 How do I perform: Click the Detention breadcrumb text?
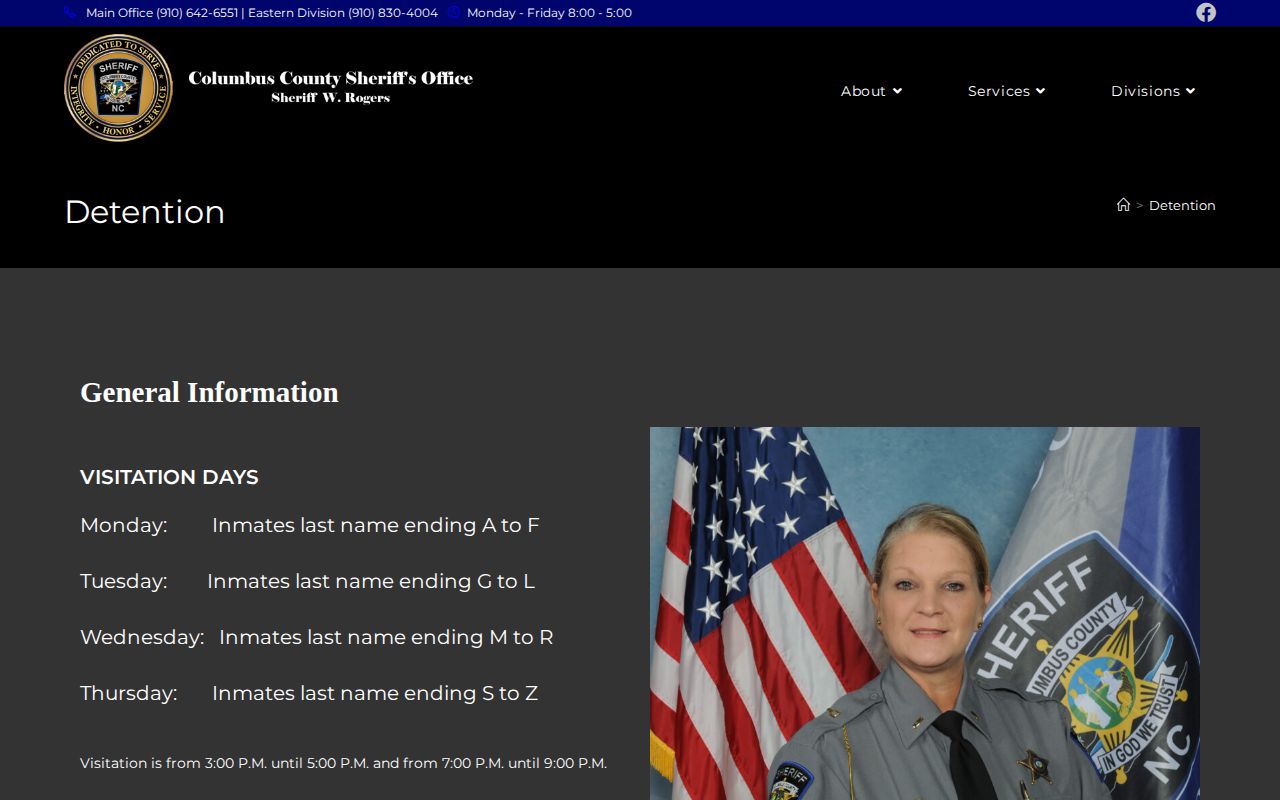click(1182, 205)
